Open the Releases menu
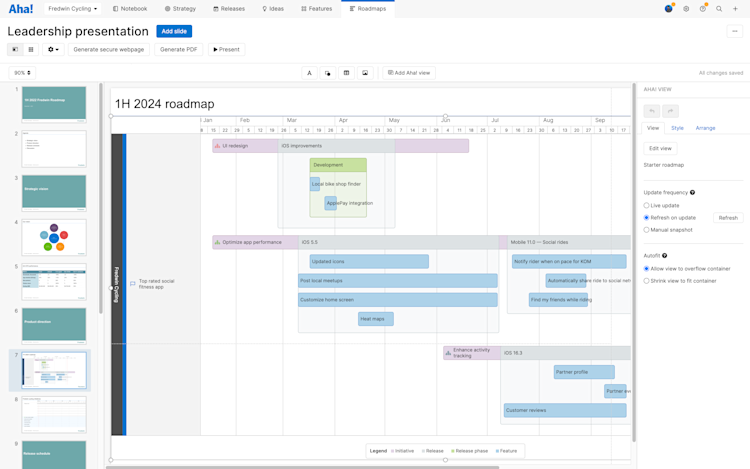This screenshot has height=469, width=750. [229, 9]
